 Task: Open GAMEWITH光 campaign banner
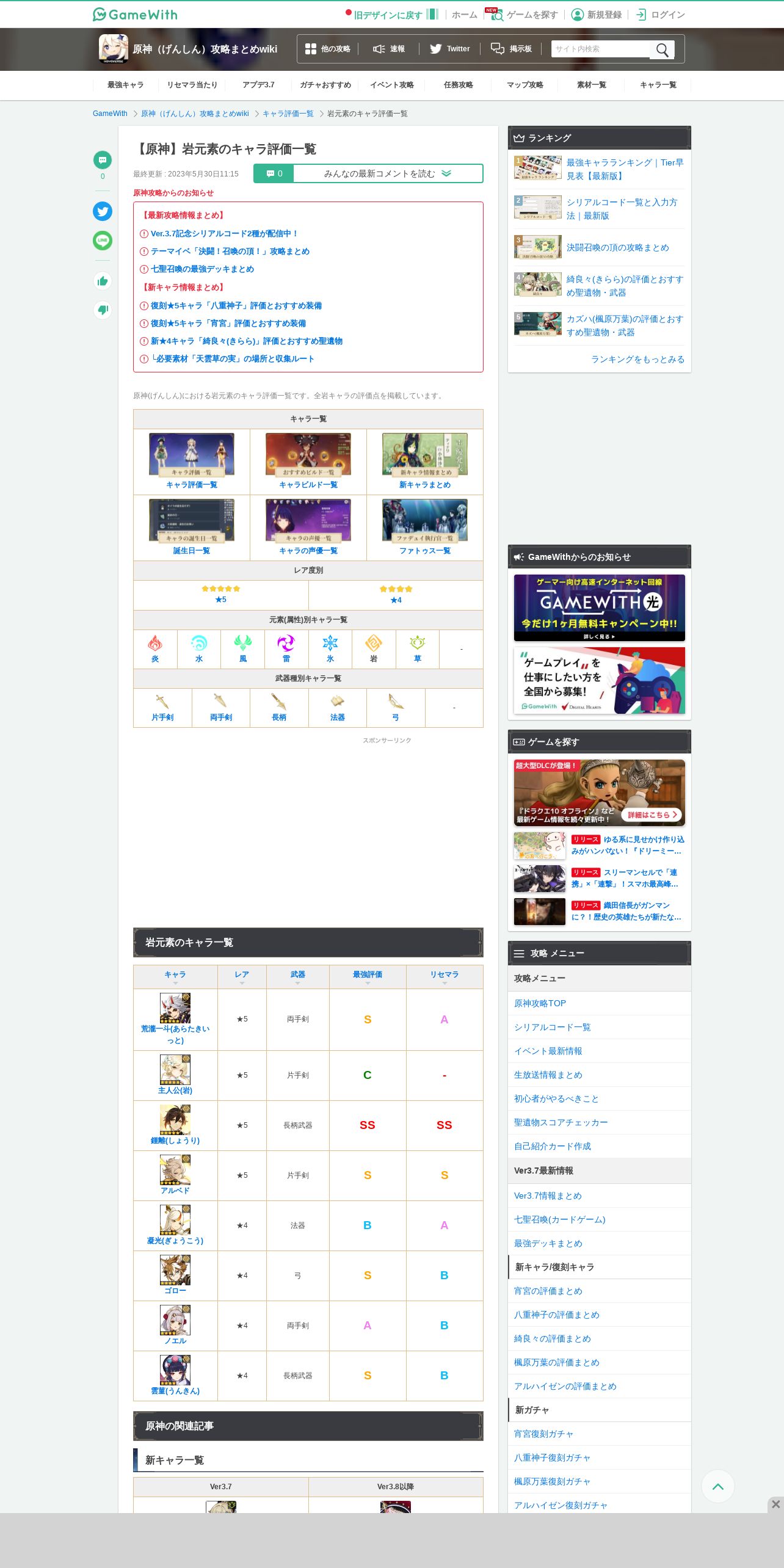coord(600,608)
